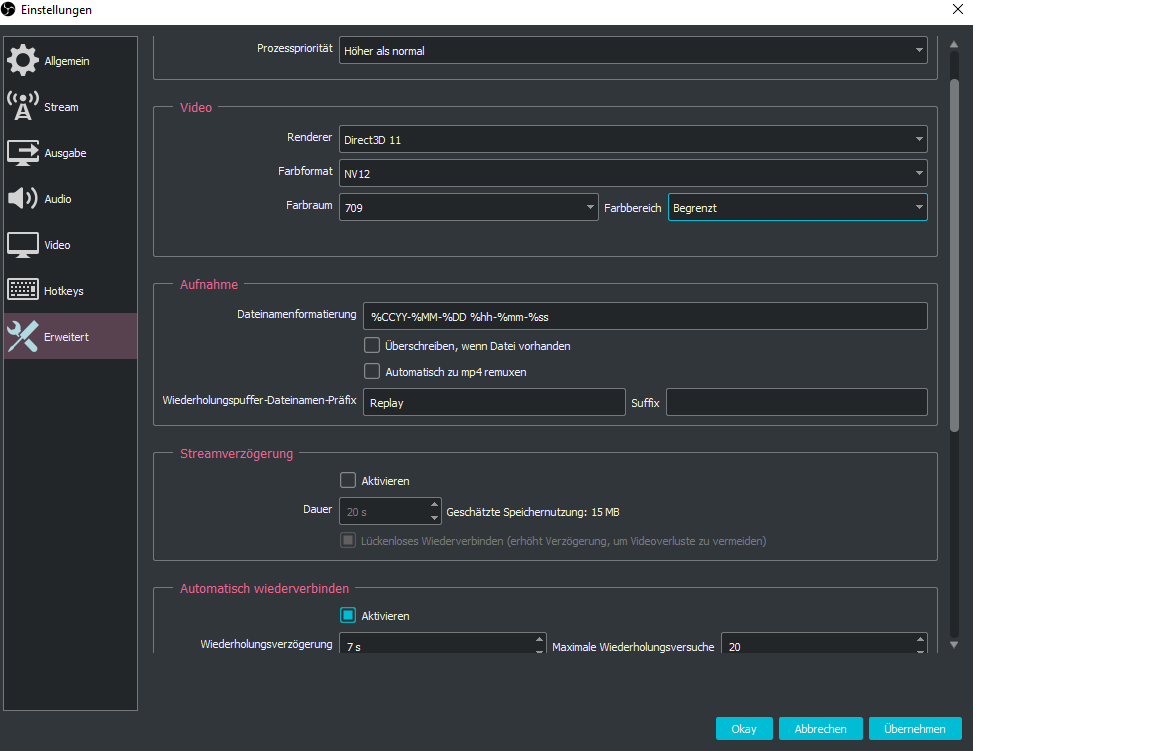This screenshot has width=1152, height=751.
Task: Open Hotkeys via keyboard icon
Action: point(22,291)
